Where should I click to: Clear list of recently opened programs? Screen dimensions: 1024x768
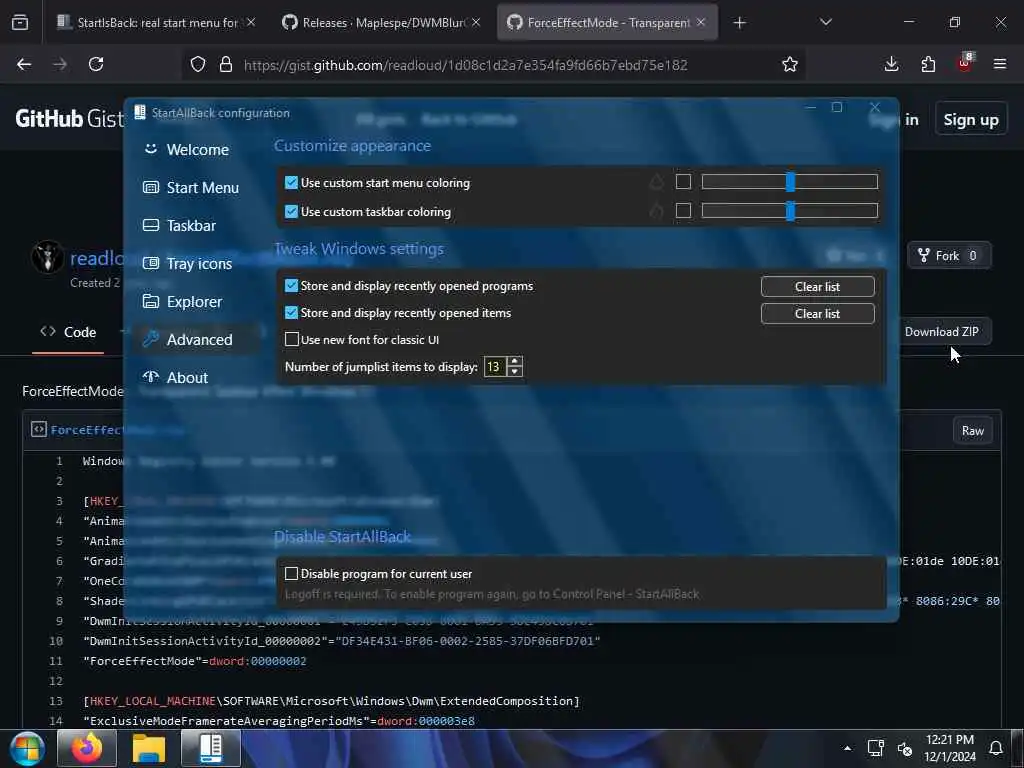click(x=818, y=287)
